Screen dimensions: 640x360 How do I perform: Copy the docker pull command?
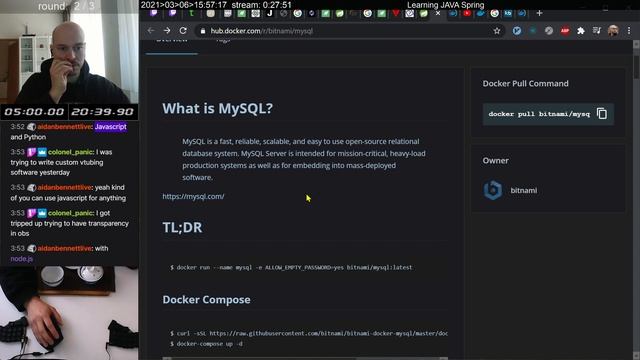pos(602,113)
